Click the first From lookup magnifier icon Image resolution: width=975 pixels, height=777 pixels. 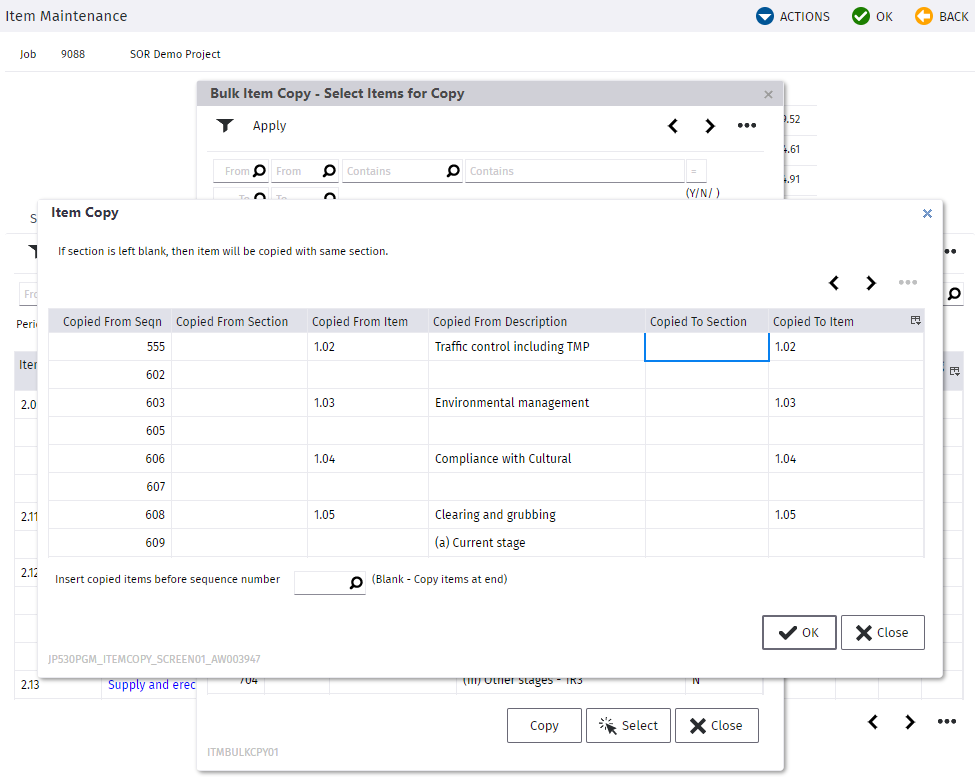[x=259, y=170]
